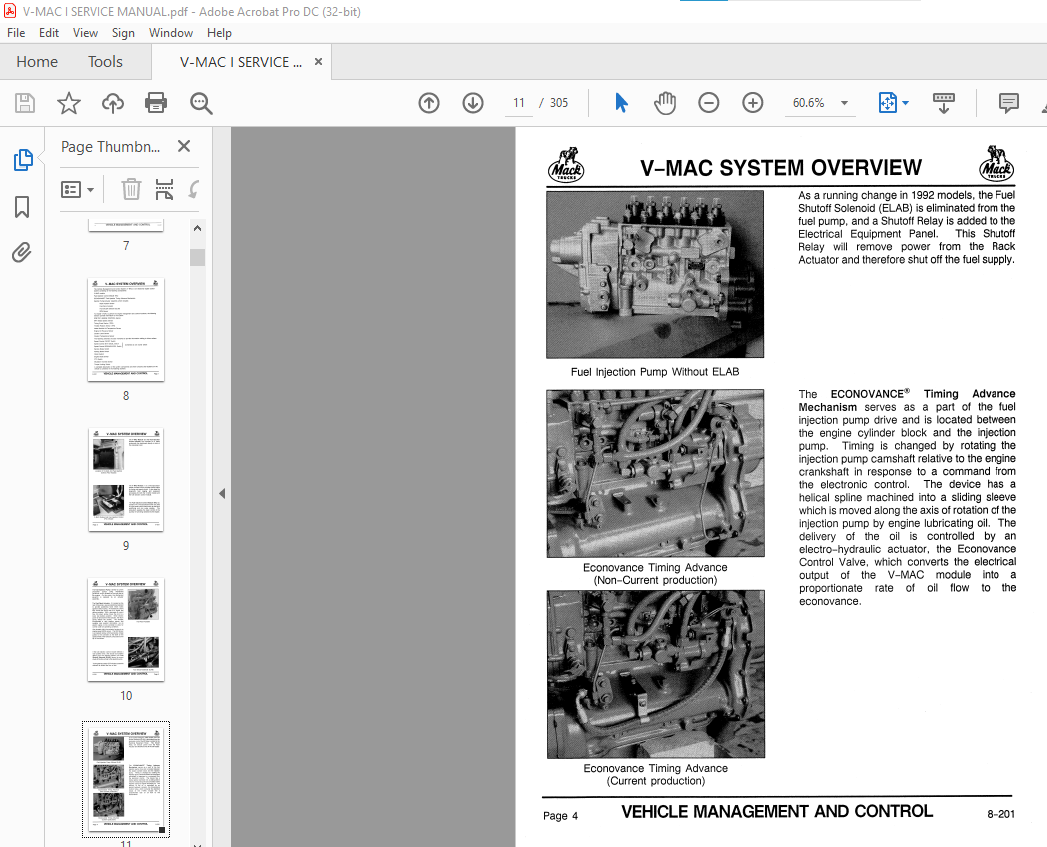The image size is (1047, 847).
Task: Click the Adobe Acrobat app icon in the title bar
Action: pos(10,11)
